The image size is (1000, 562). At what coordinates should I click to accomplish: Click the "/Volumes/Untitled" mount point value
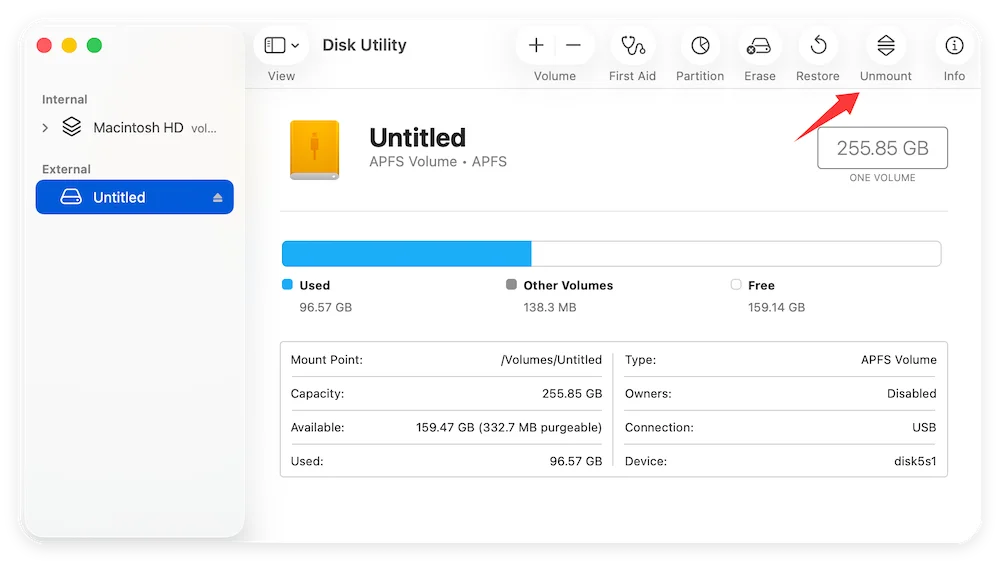(x=551, y=360)
